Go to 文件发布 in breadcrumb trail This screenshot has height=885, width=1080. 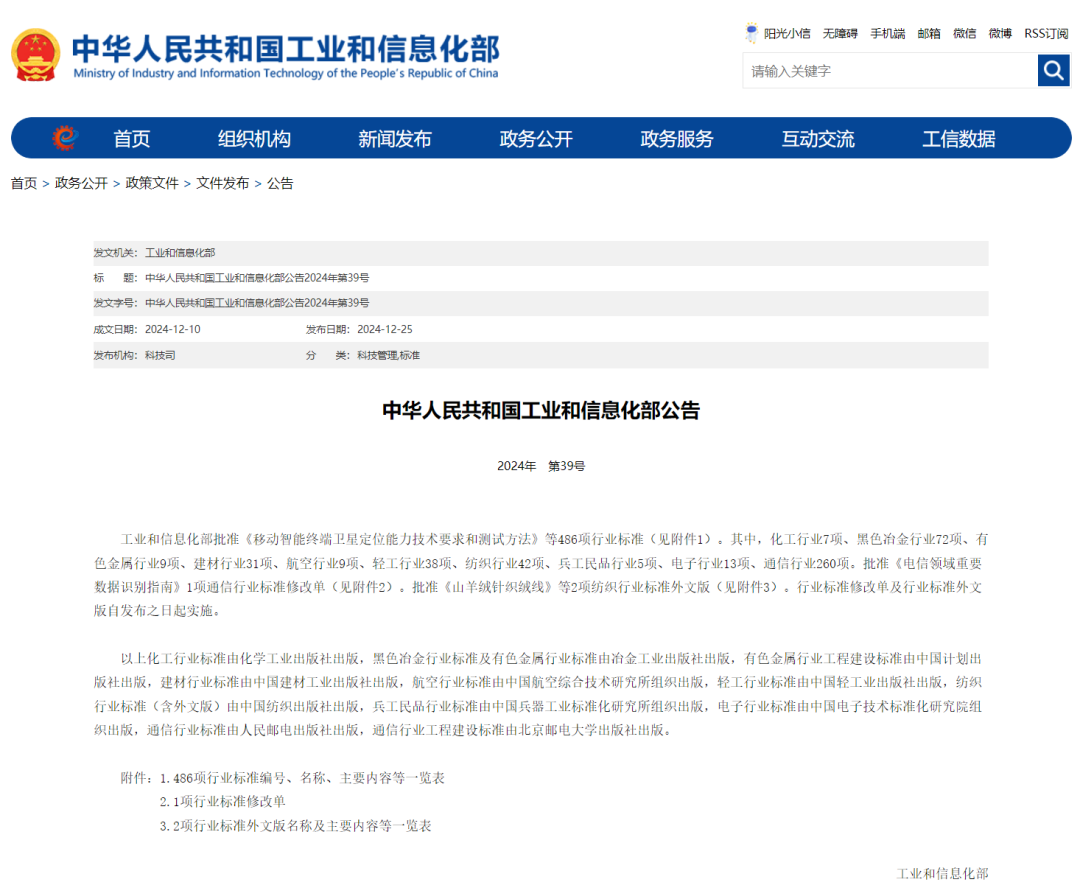click(222, 183)
